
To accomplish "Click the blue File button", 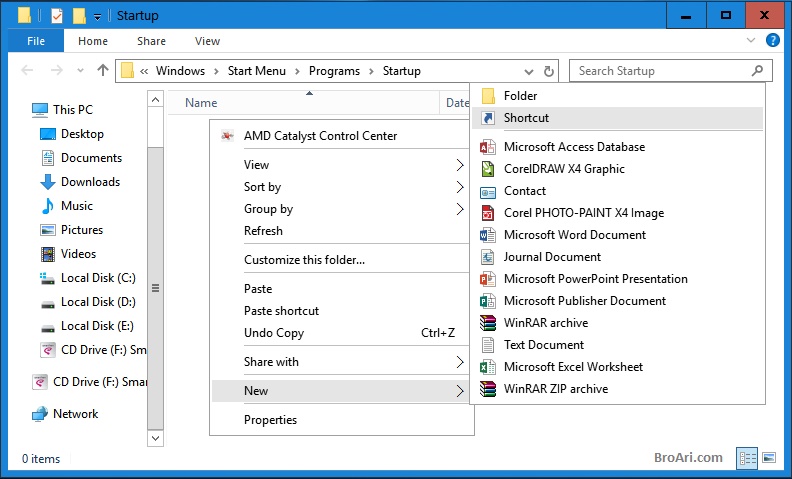I will [36, 41].
